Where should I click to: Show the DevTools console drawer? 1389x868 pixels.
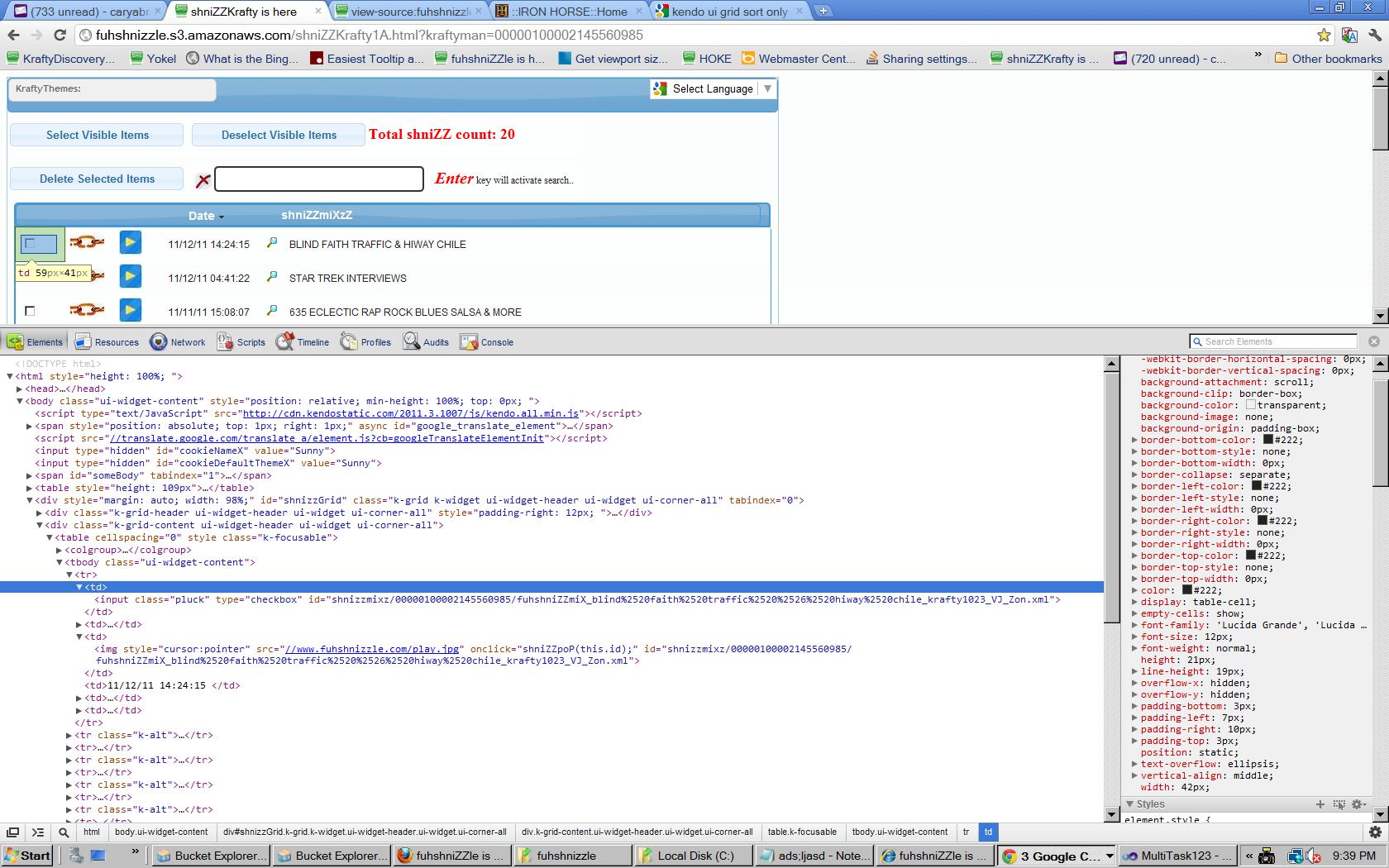pos(38,832)
